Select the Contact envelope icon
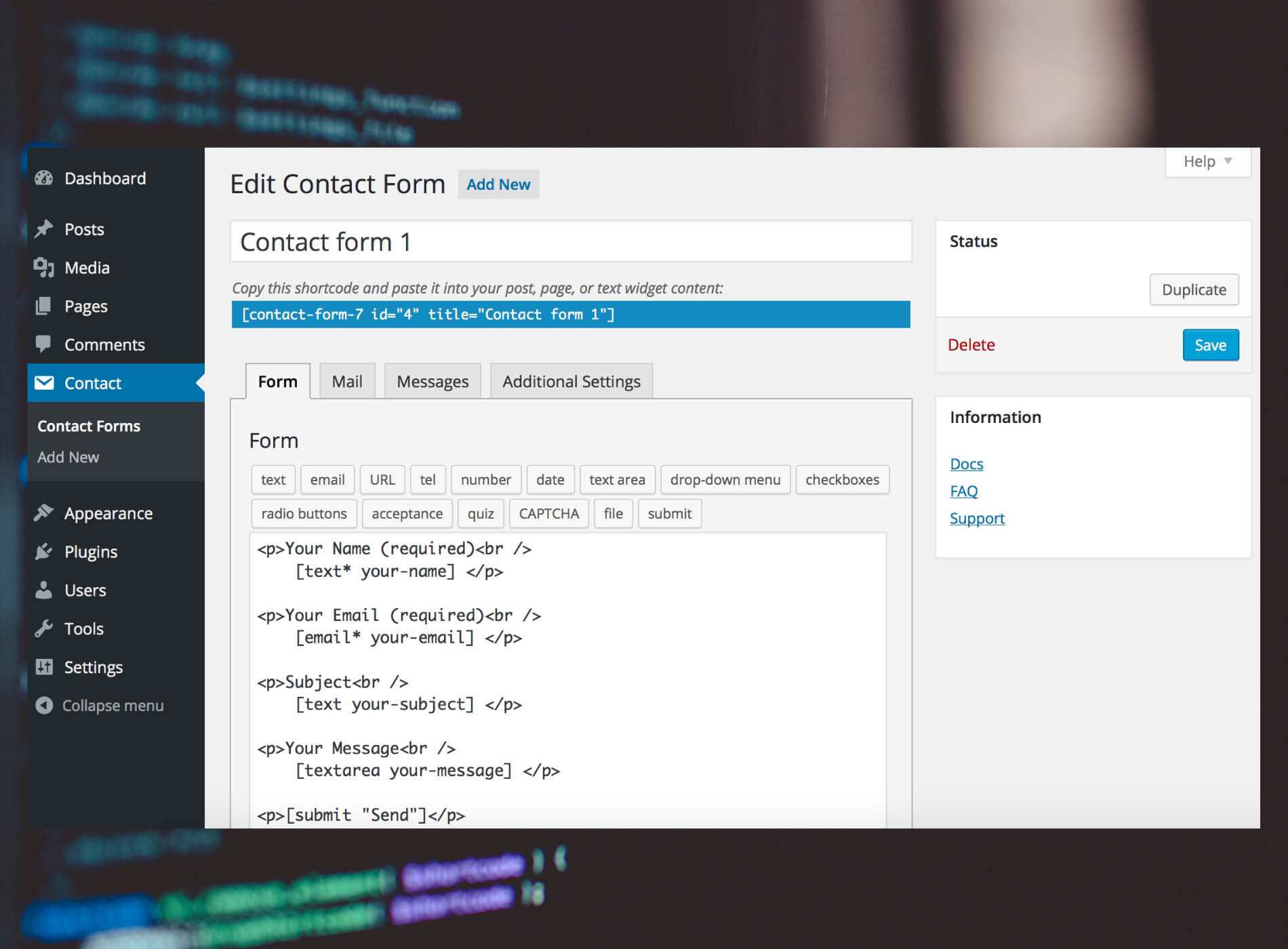The width and height of the screenshot is (1288, 949). 43,383
